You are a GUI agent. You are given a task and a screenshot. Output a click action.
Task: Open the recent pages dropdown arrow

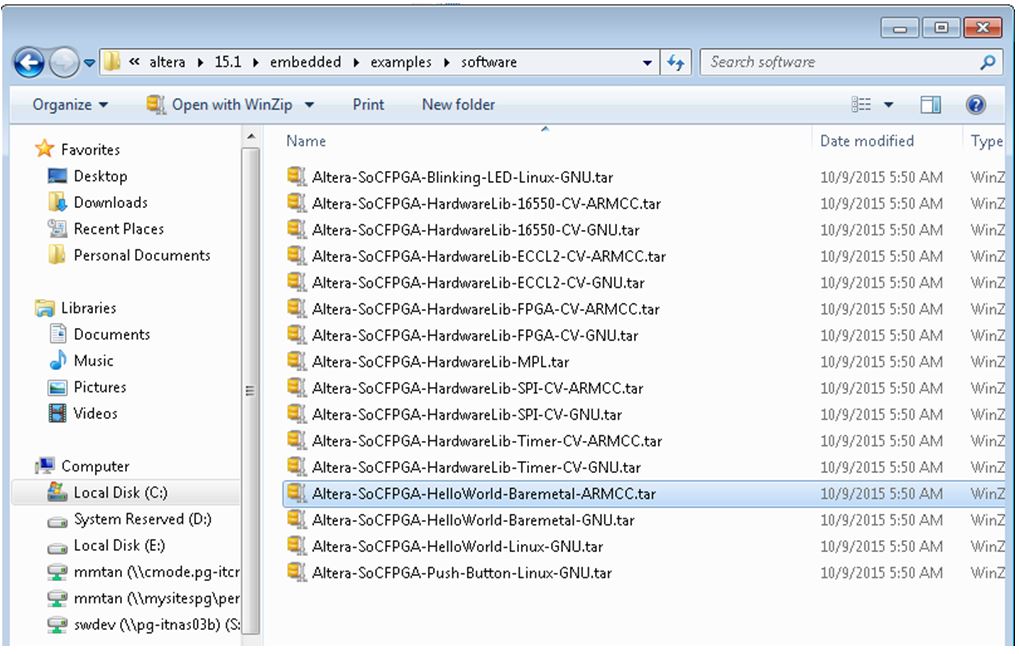click(x=89, y=63)
